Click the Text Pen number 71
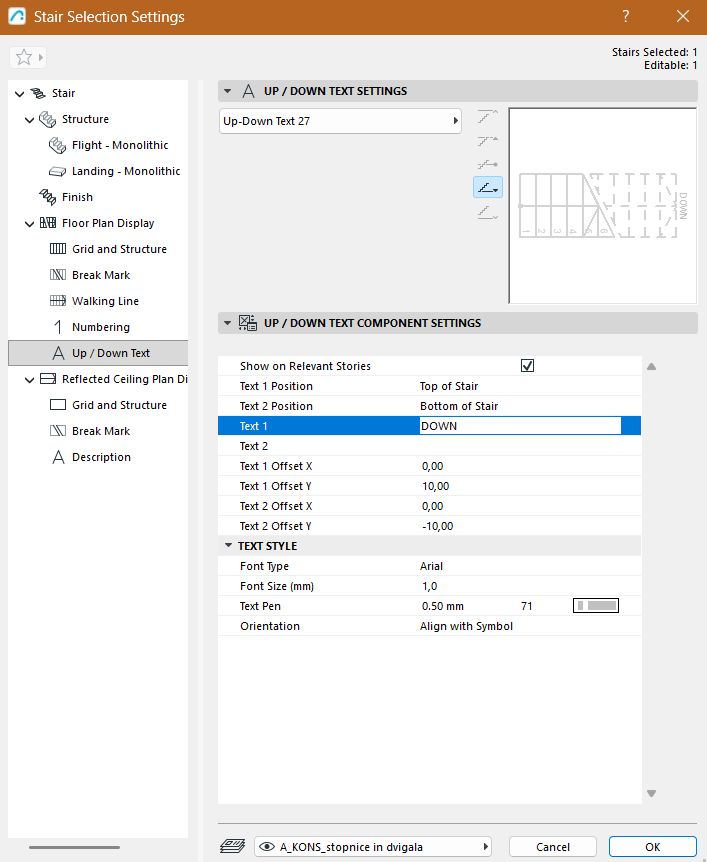Viewport: 707px width, 862px height. pyautogui.click(x=527, y=606)
